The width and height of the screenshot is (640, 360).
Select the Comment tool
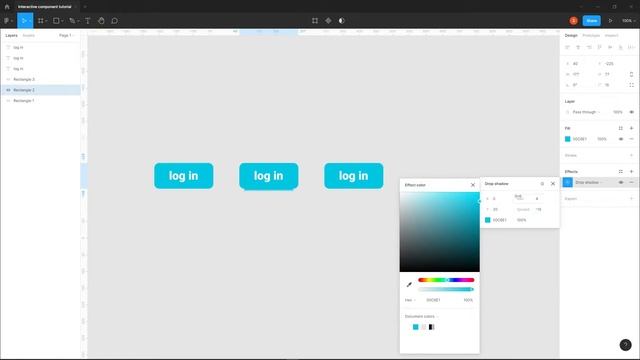[115, 20]
